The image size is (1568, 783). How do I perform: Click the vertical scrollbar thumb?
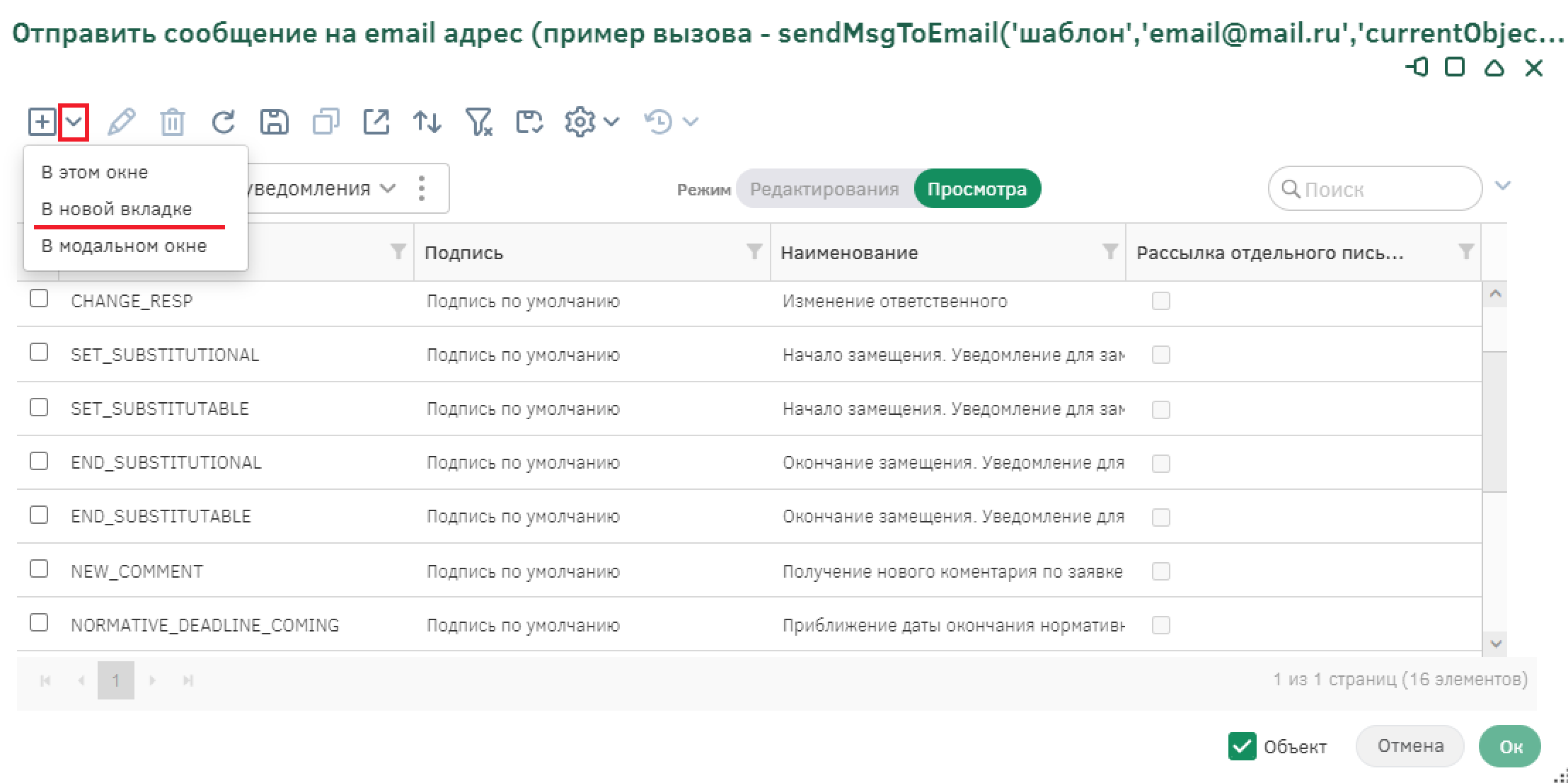(1494, 421)
